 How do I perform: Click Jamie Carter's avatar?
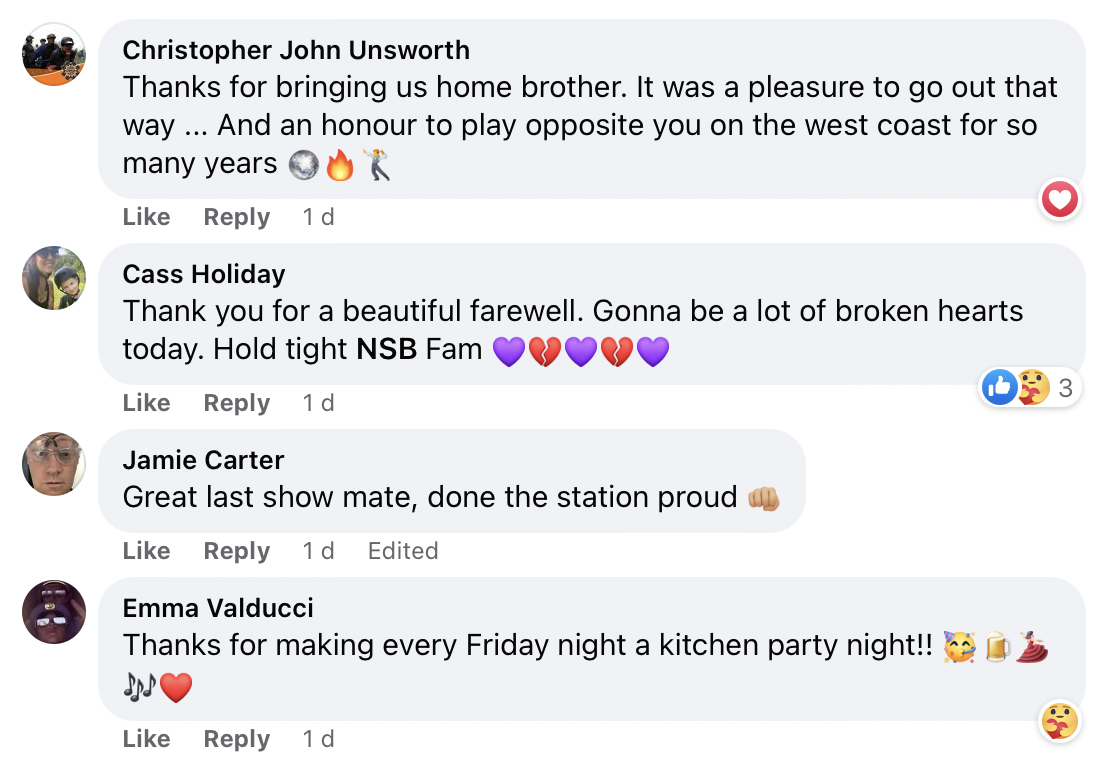click(54, 464)
